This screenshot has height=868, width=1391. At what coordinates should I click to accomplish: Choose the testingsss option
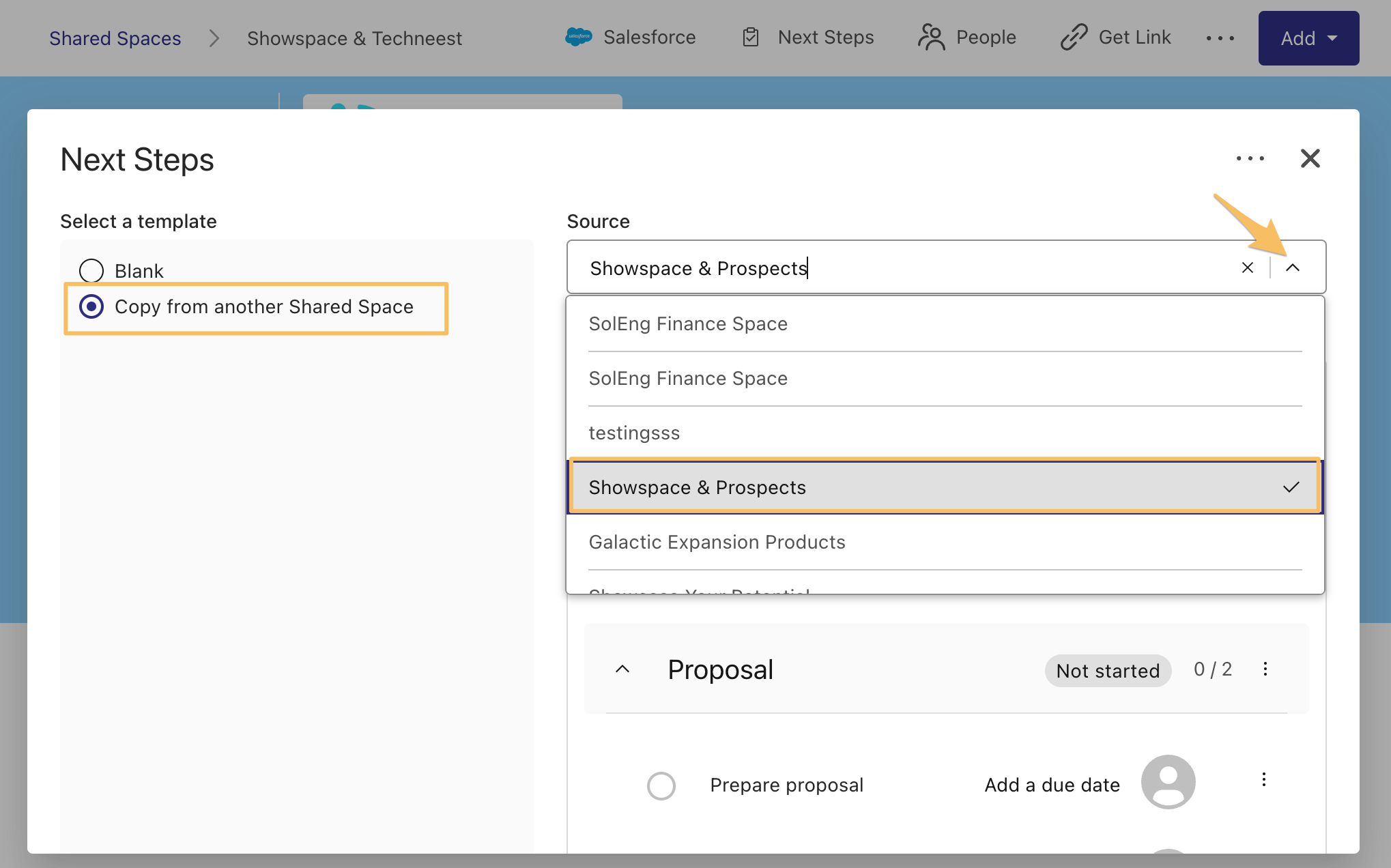(x=945, y=433)
